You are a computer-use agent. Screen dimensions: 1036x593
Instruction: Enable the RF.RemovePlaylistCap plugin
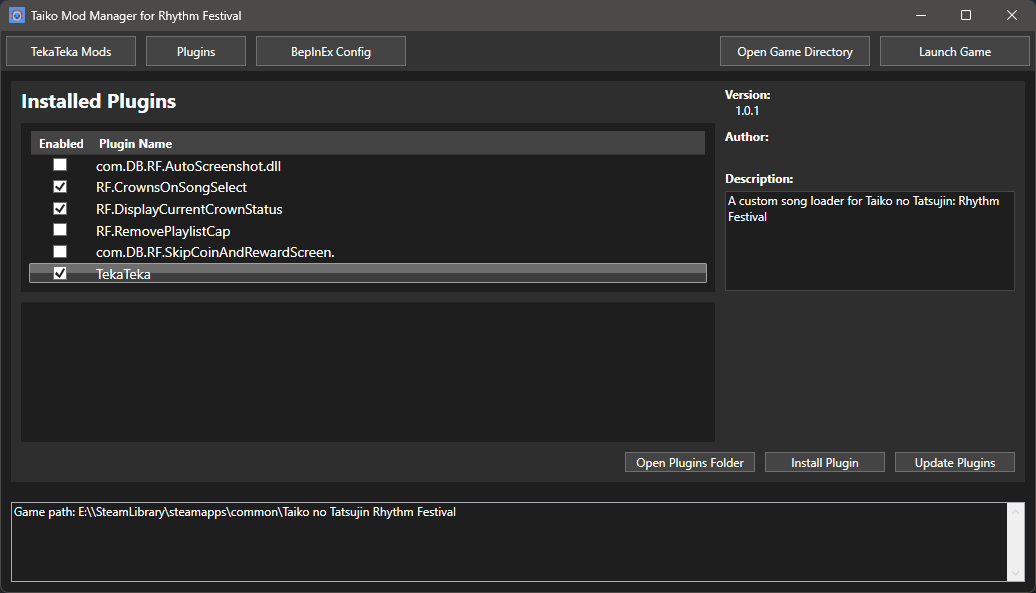tap(59, 230)
